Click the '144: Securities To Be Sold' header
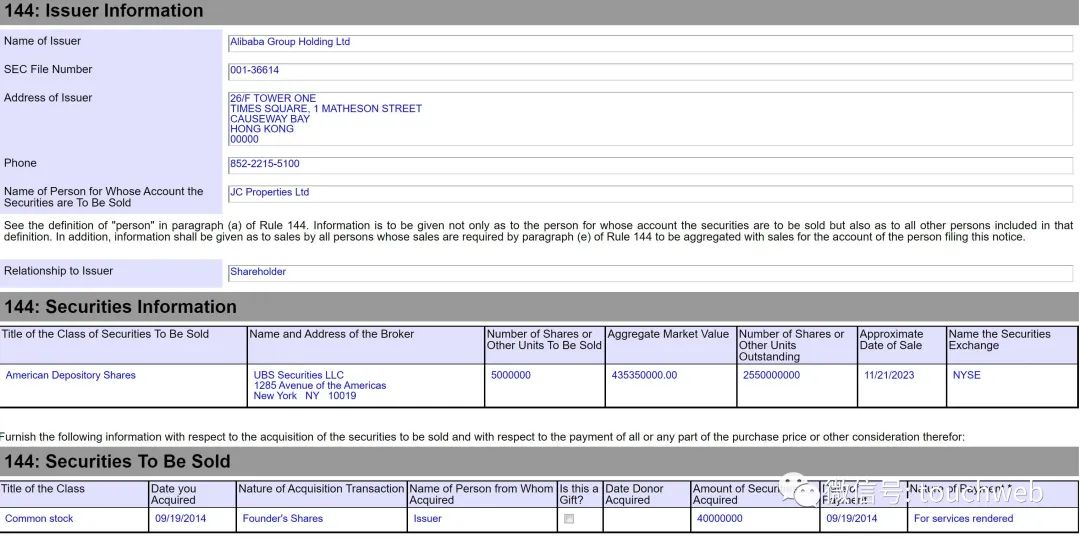Viewport: 1080px width, 540px height. pos(540,461)
